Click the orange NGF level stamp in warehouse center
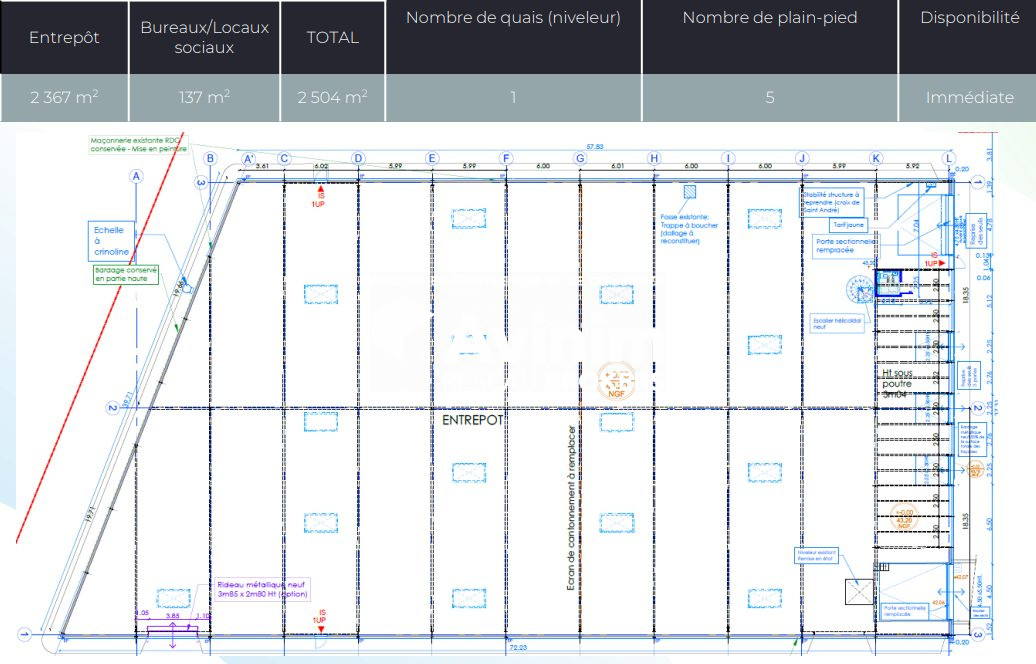 [x=612, y=380]
